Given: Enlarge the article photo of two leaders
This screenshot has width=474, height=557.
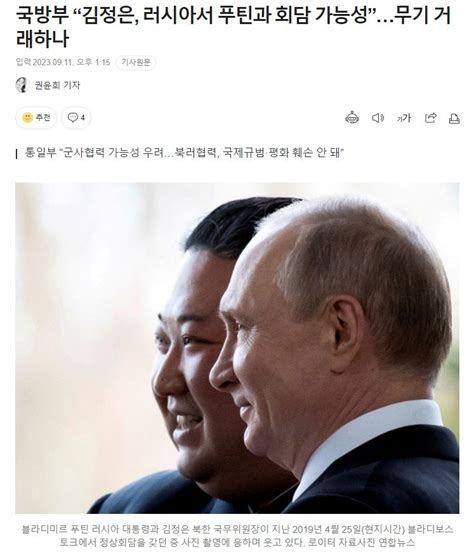Looking at the screenshot, I should tap(237, 348).
